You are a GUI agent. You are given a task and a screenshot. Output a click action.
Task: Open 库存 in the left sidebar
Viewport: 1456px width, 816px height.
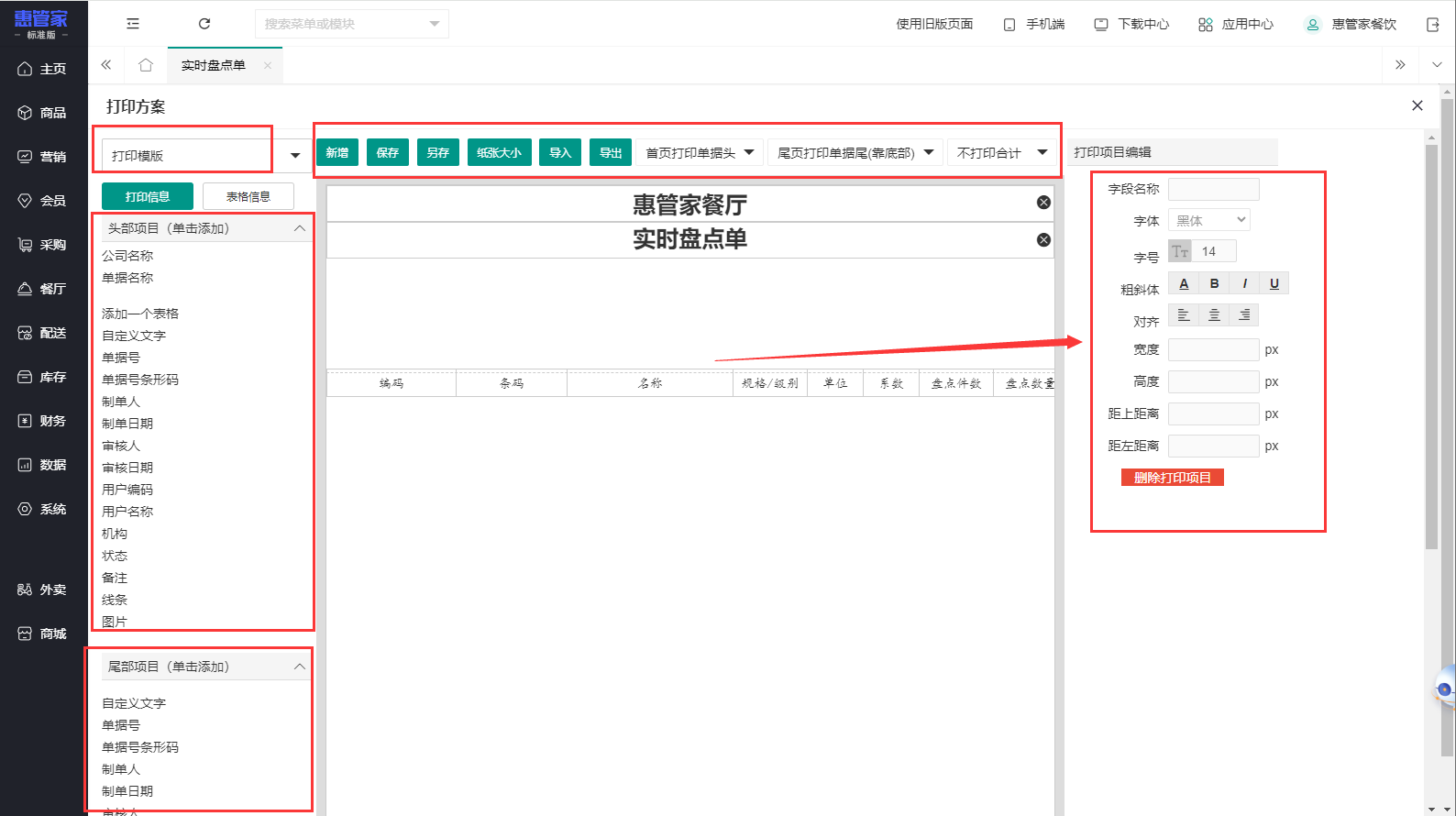coord(43,377)
